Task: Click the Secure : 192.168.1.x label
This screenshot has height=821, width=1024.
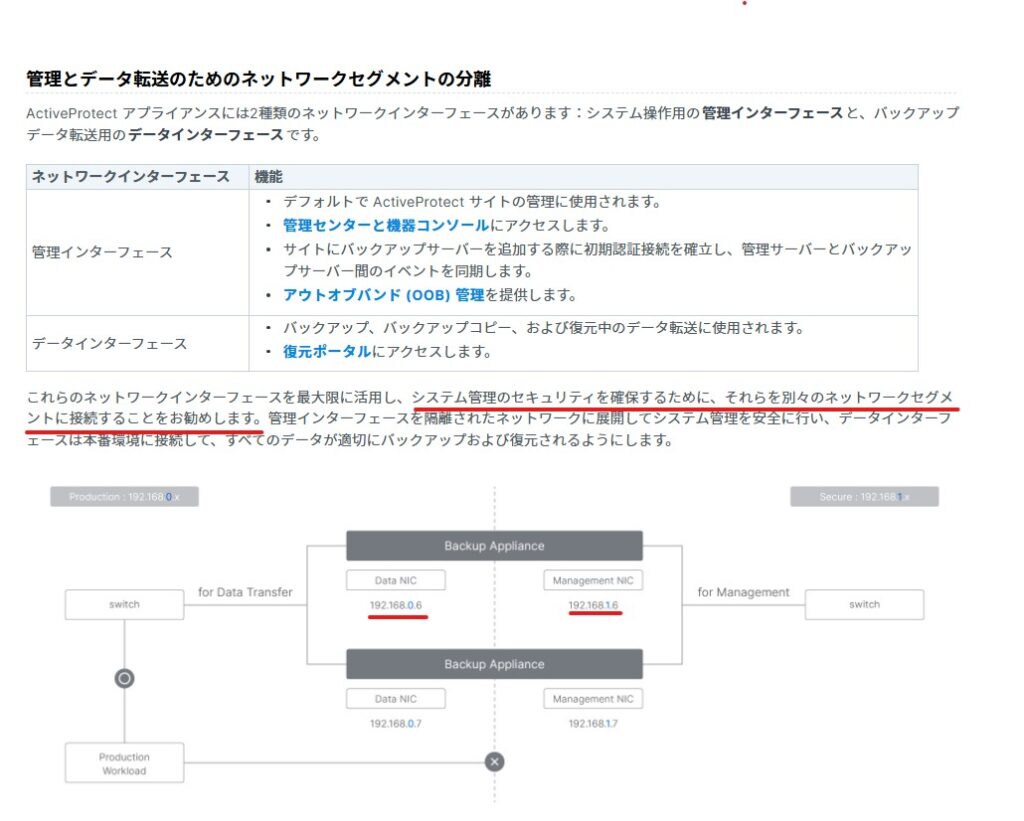Action: [x=864, y=496]
